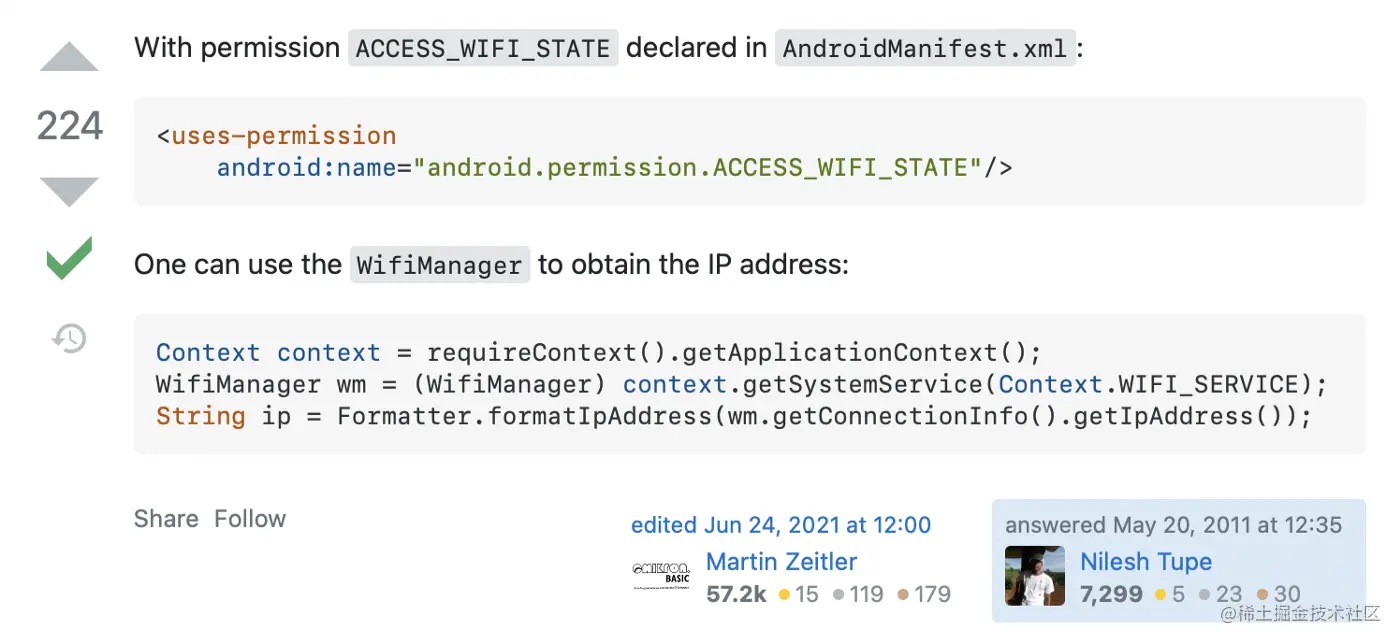Image resolution: width=1400 pixels, height=643 pixels.
Task: Open Nilesh Tupe's profile link
Action: pyautogui.click(x=1146, y=562)
